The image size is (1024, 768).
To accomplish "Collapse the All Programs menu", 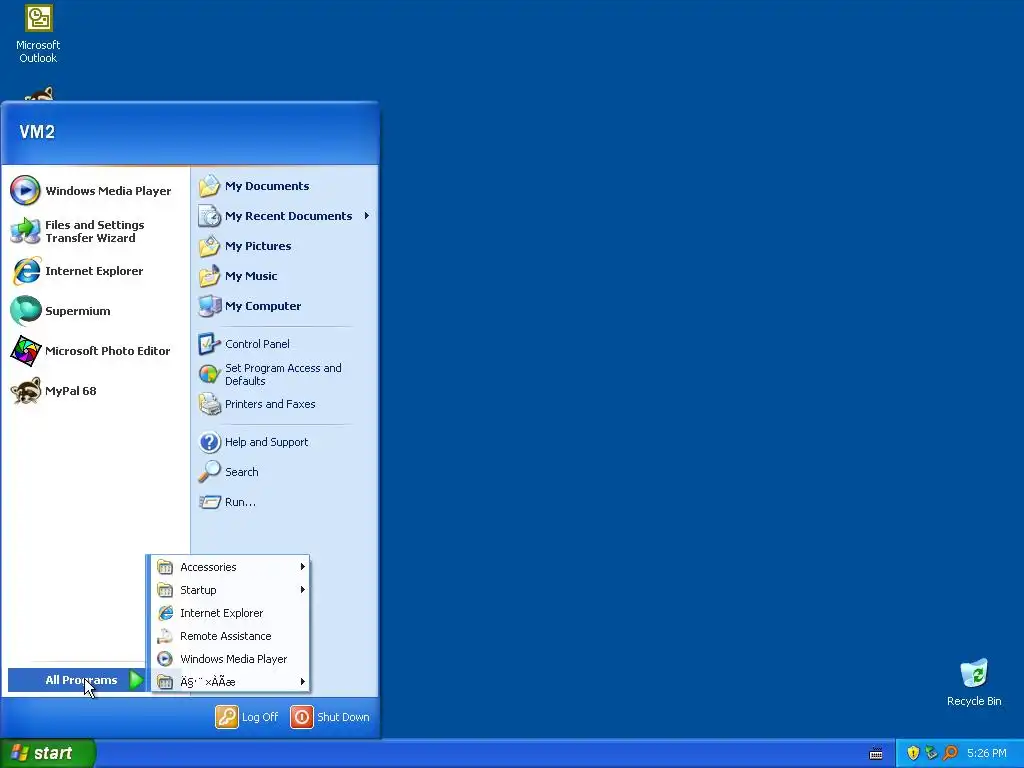I will tap(76, 680).
